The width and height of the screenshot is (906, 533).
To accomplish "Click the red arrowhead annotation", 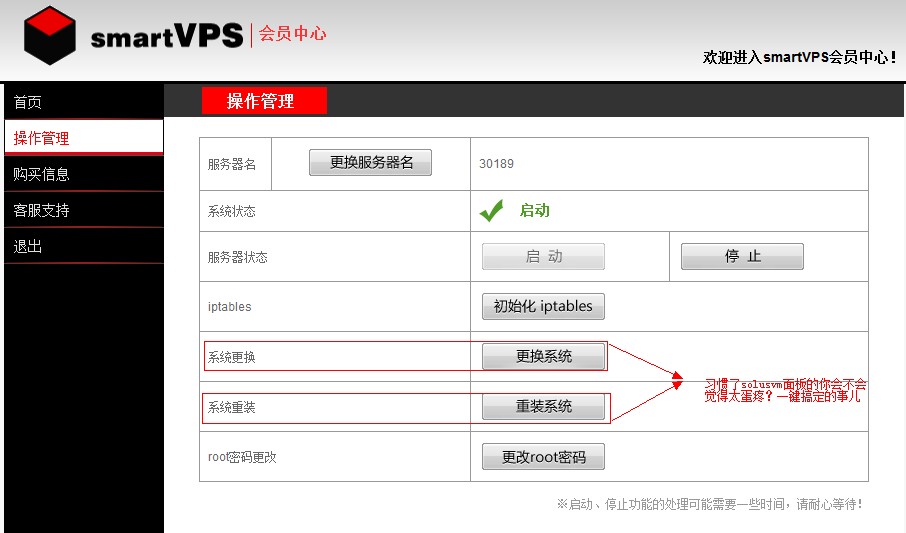I will [678, 381].
